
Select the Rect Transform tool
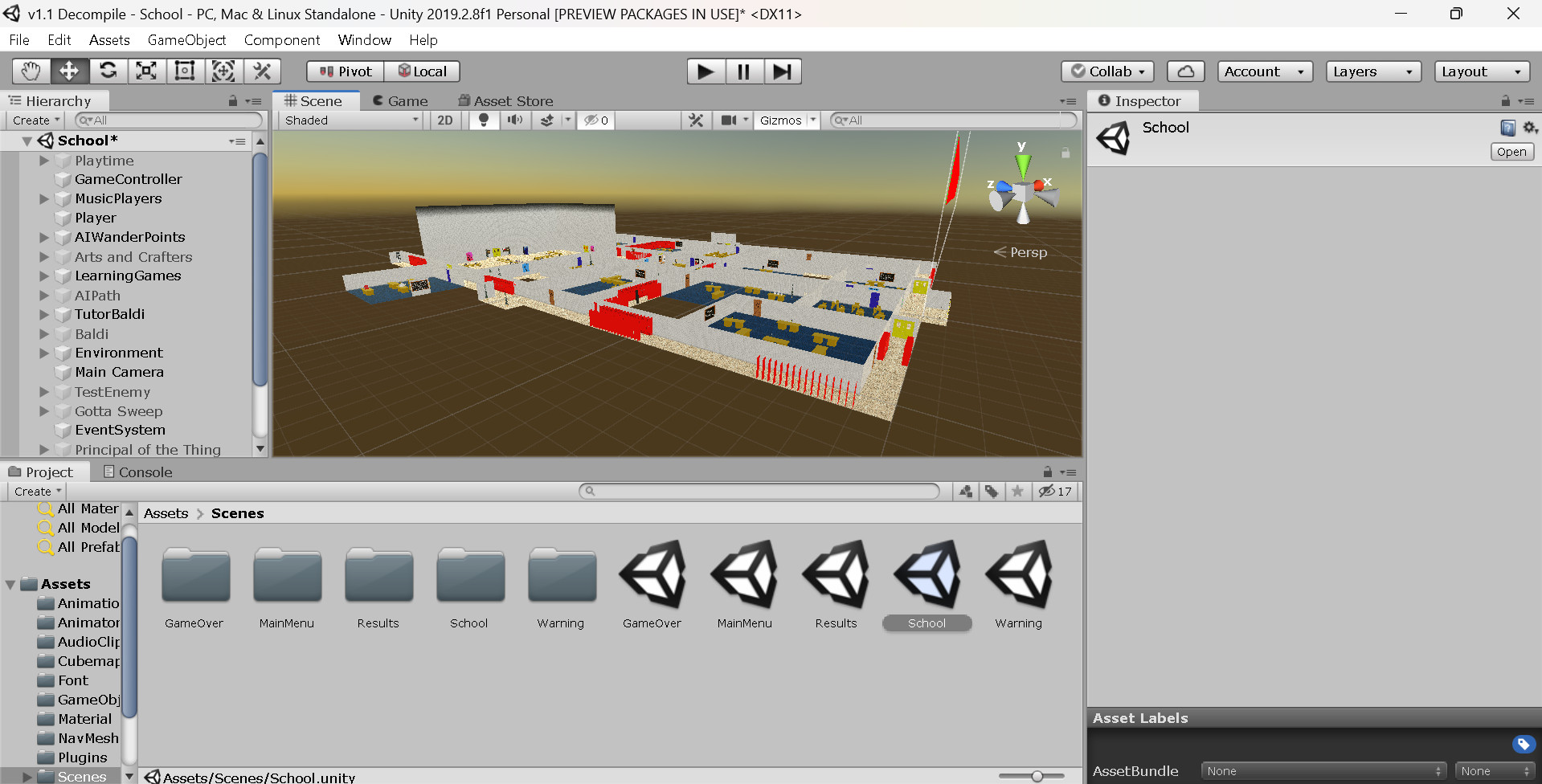coord(185,71)
